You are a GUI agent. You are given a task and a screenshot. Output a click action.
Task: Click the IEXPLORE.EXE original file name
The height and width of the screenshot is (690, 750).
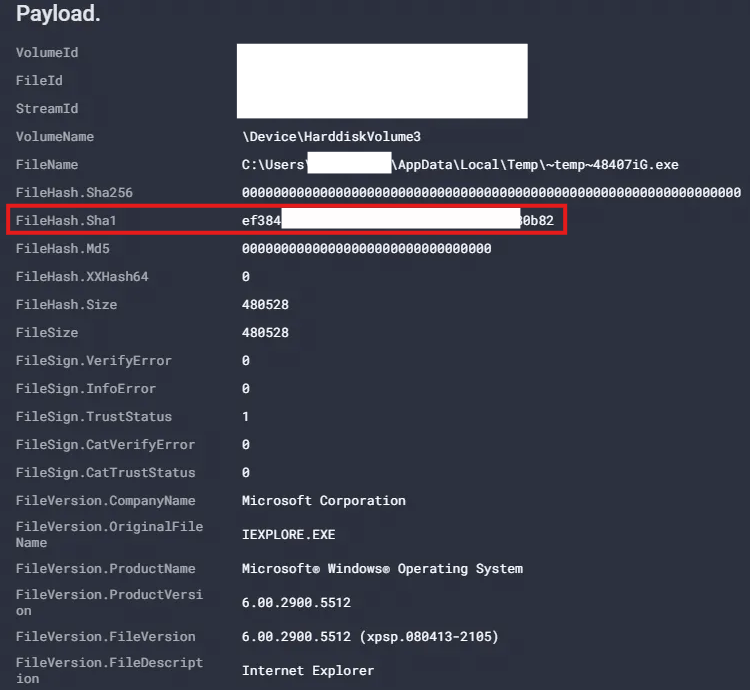[288, 535]
